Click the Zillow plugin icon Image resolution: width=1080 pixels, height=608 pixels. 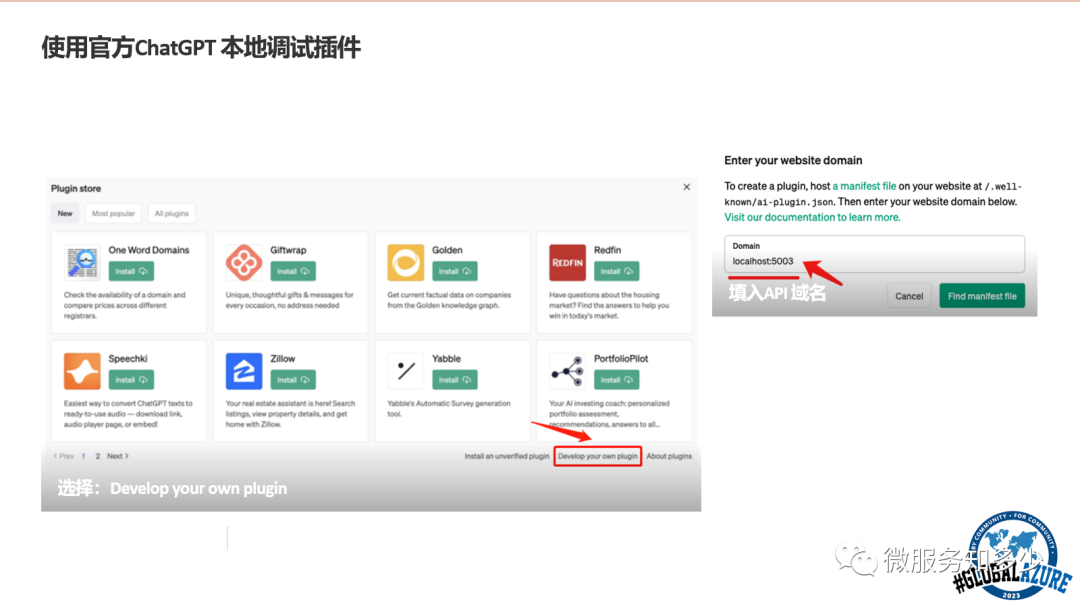(x=244, y=371)
